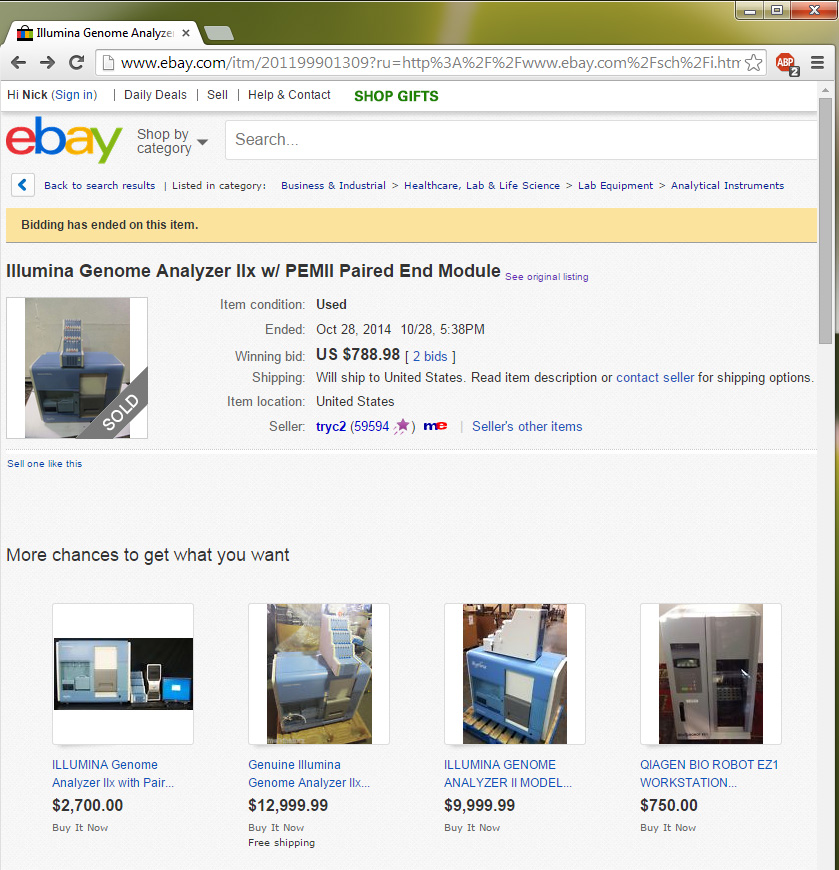Open the Adblock Plus extension icon
The width and height of the screenshot is (839, 870).
point(787,64)
